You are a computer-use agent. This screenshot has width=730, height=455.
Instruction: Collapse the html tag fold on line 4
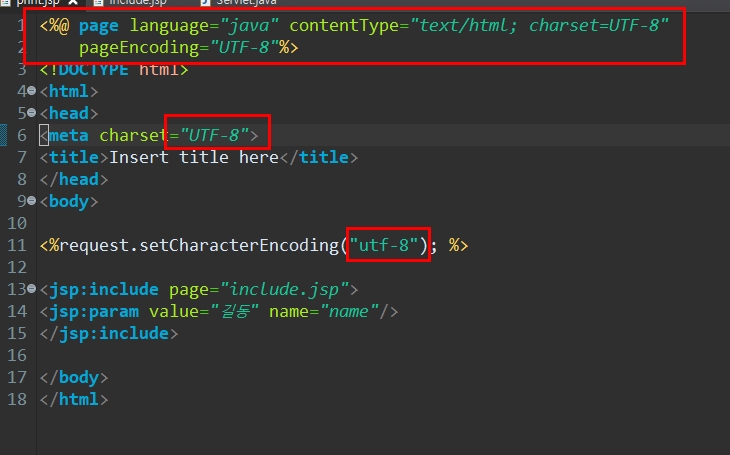click(31, 90)
